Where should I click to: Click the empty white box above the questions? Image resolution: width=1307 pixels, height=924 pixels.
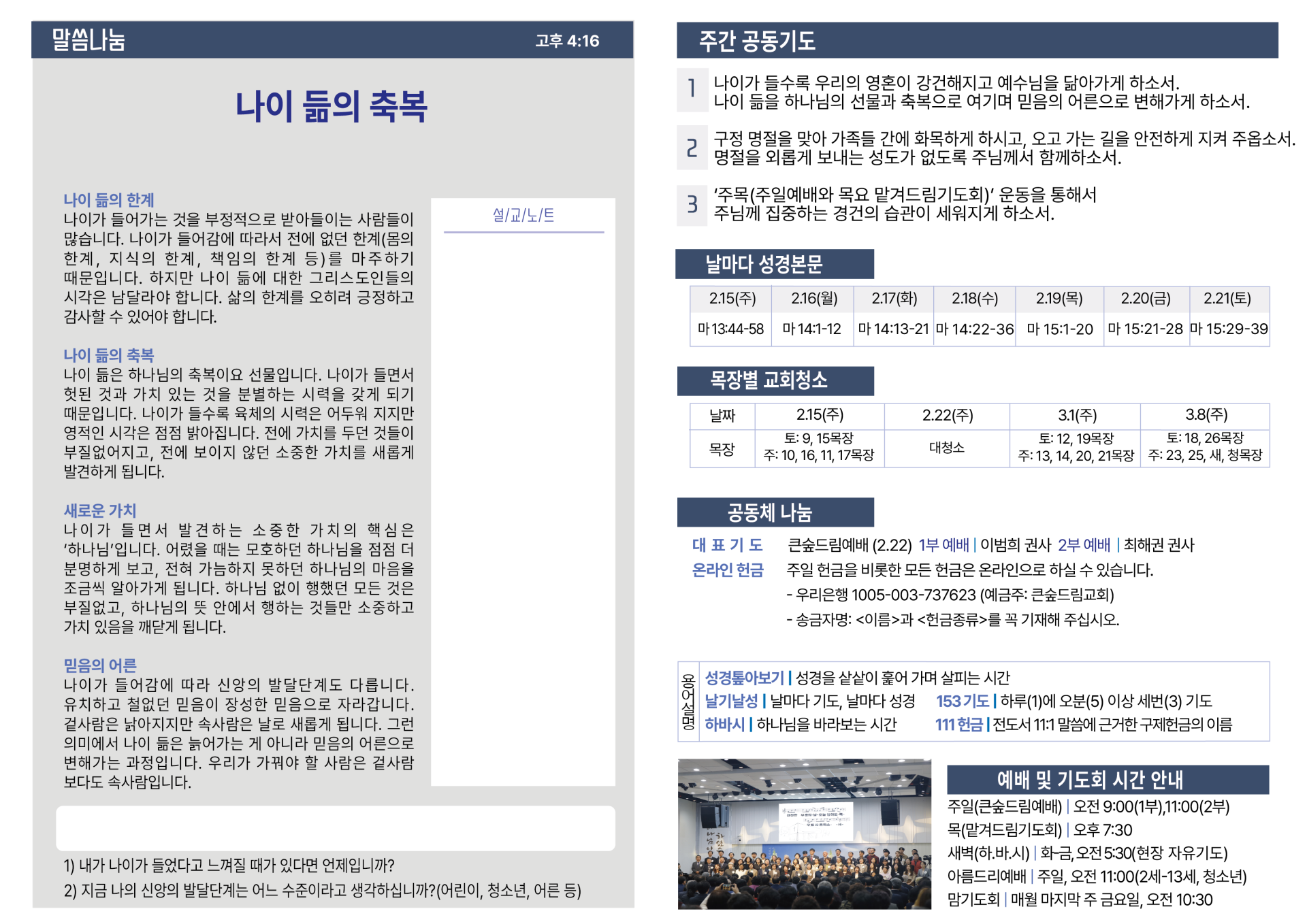tap(335, 828)
